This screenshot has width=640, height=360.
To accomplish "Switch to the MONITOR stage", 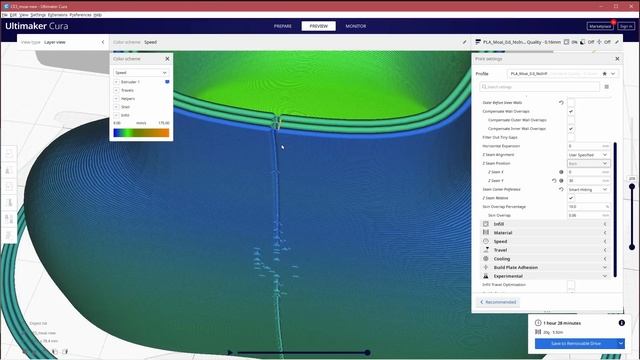I will point(356,26).
